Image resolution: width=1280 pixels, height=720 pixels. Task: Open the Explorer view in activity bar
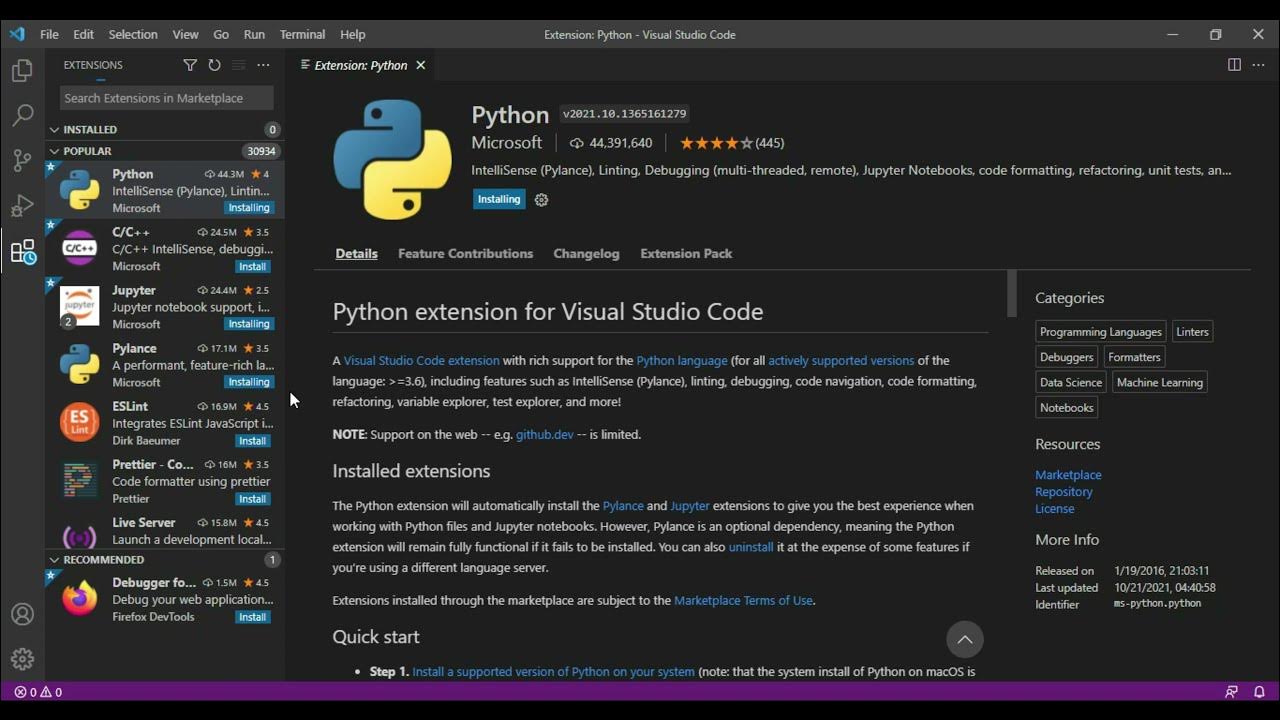22,71
